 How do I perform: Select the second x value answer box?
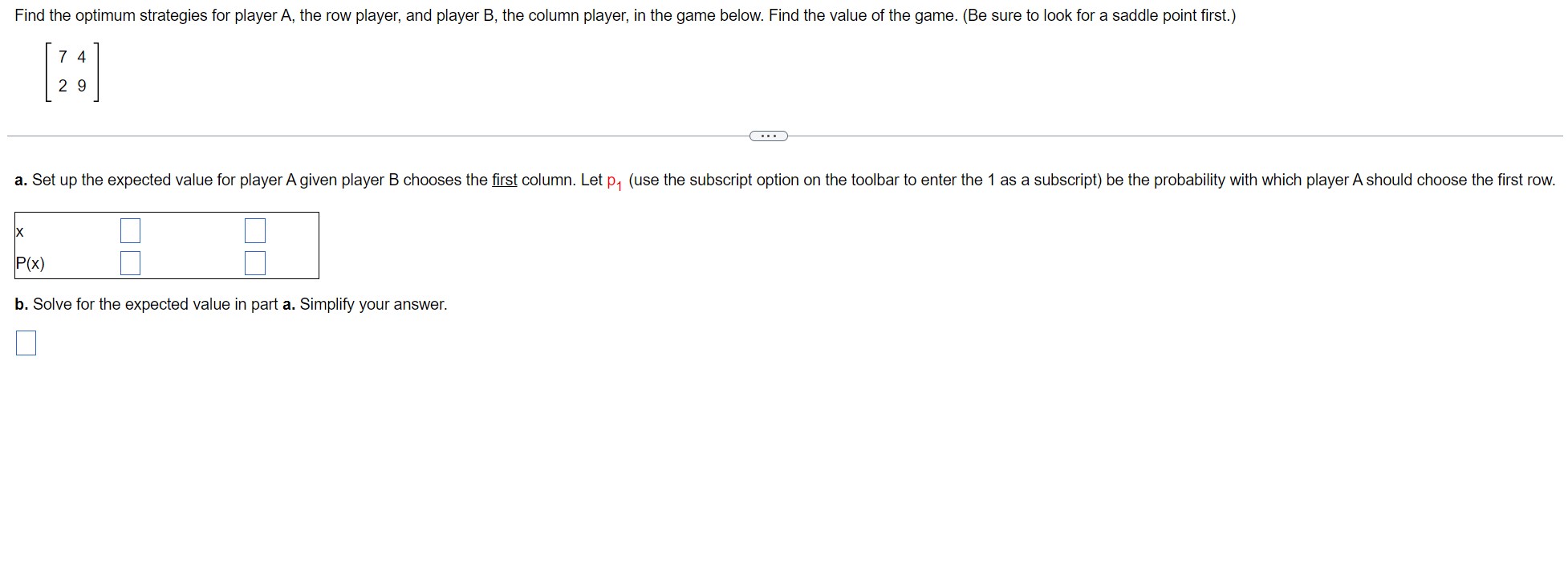(254, 230)
